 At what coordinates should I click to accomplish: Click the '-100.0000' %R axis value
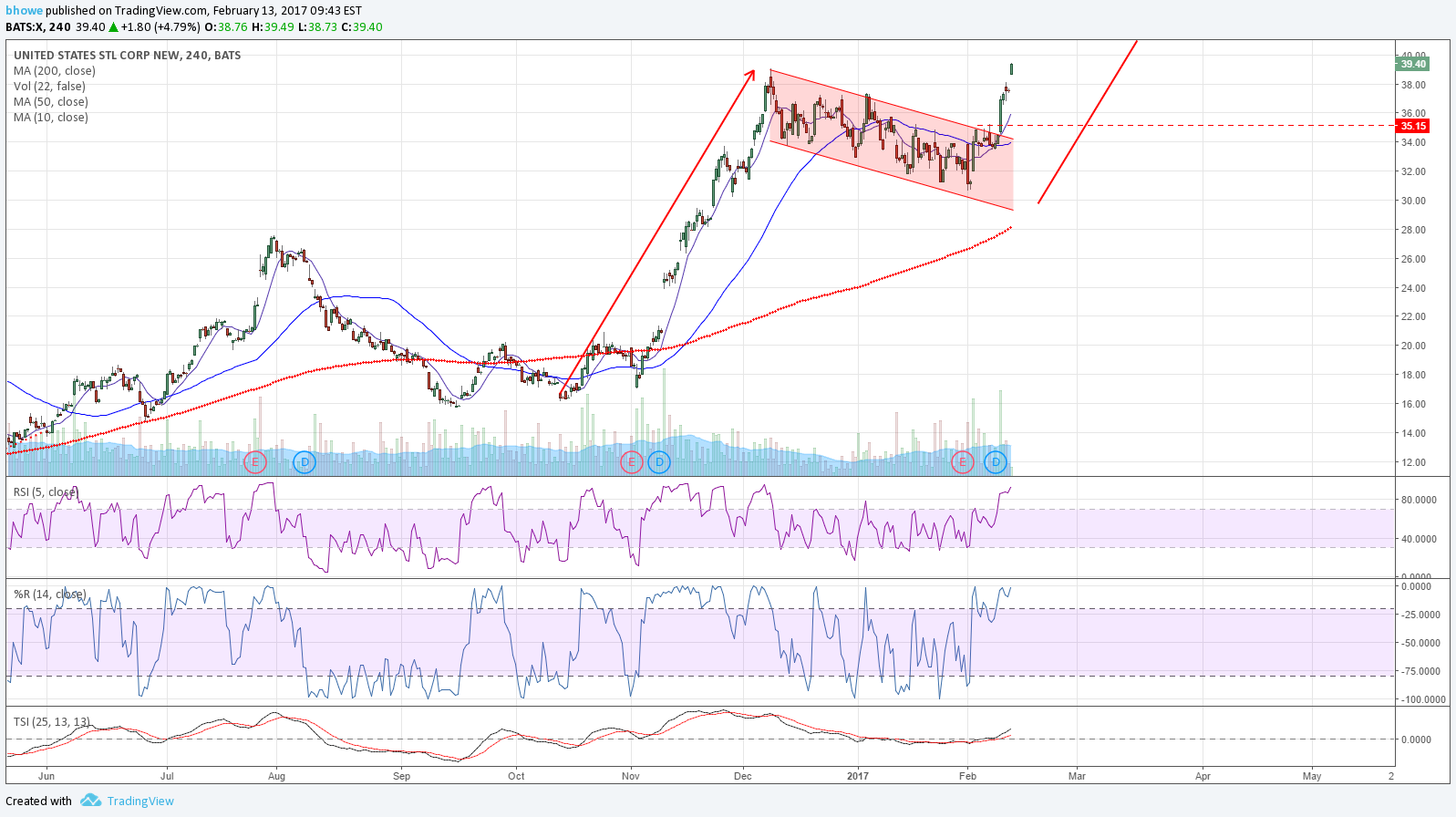[x=1423, y=699]
